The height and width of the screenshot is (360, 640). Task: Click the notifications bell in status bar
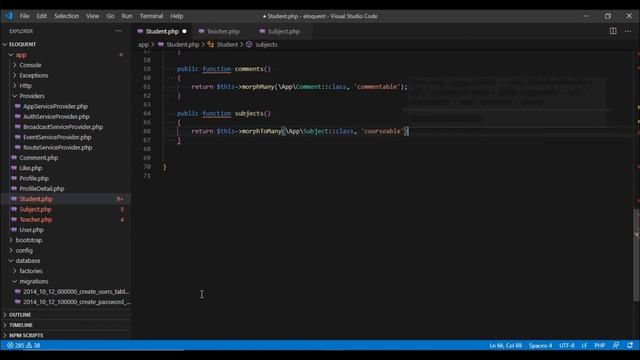pos(630,345)
